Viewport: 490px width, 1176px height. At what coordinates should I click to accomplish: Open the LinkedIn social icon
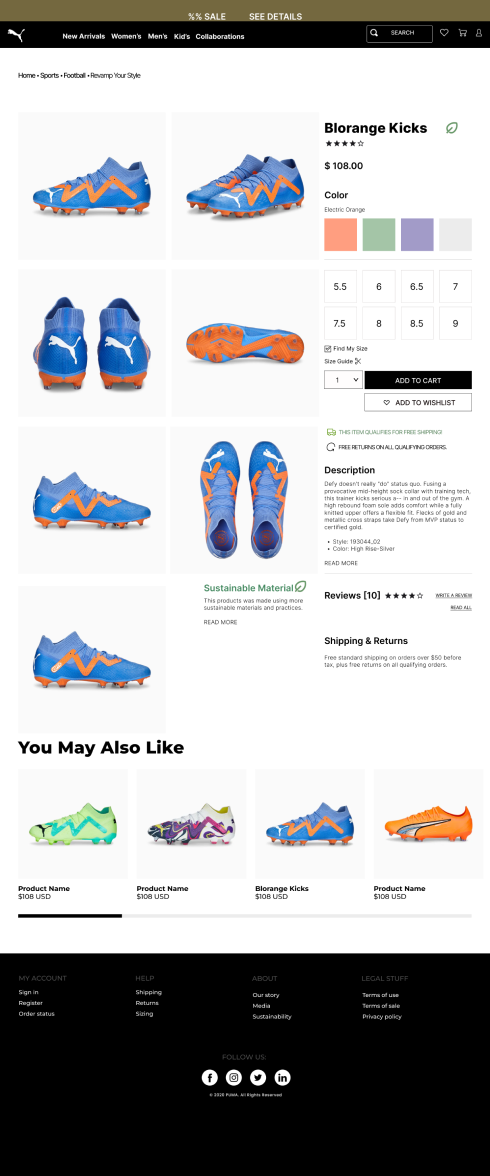tap(282, 1078)
